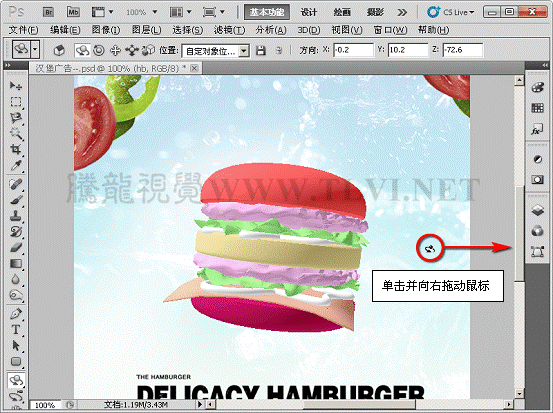The height and width of the screenshot is (413, 553).
Task: Open the Styles fx panel icon
Action: 537,129
